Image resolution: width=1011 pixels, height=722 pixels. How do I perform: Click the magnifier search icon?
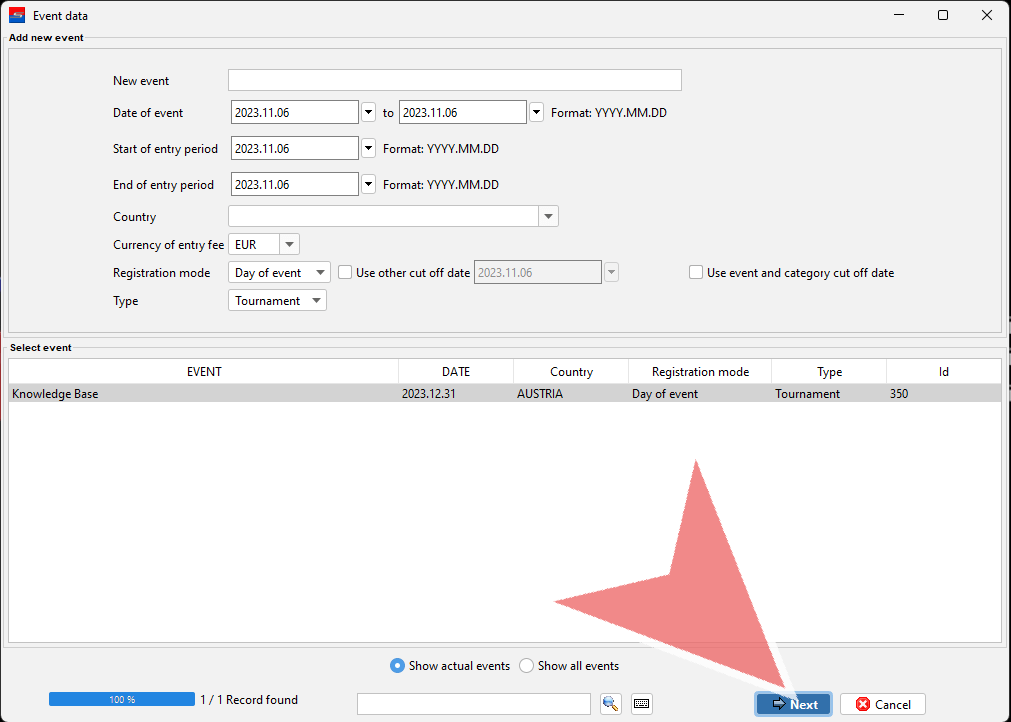click(x=610, y=703)
